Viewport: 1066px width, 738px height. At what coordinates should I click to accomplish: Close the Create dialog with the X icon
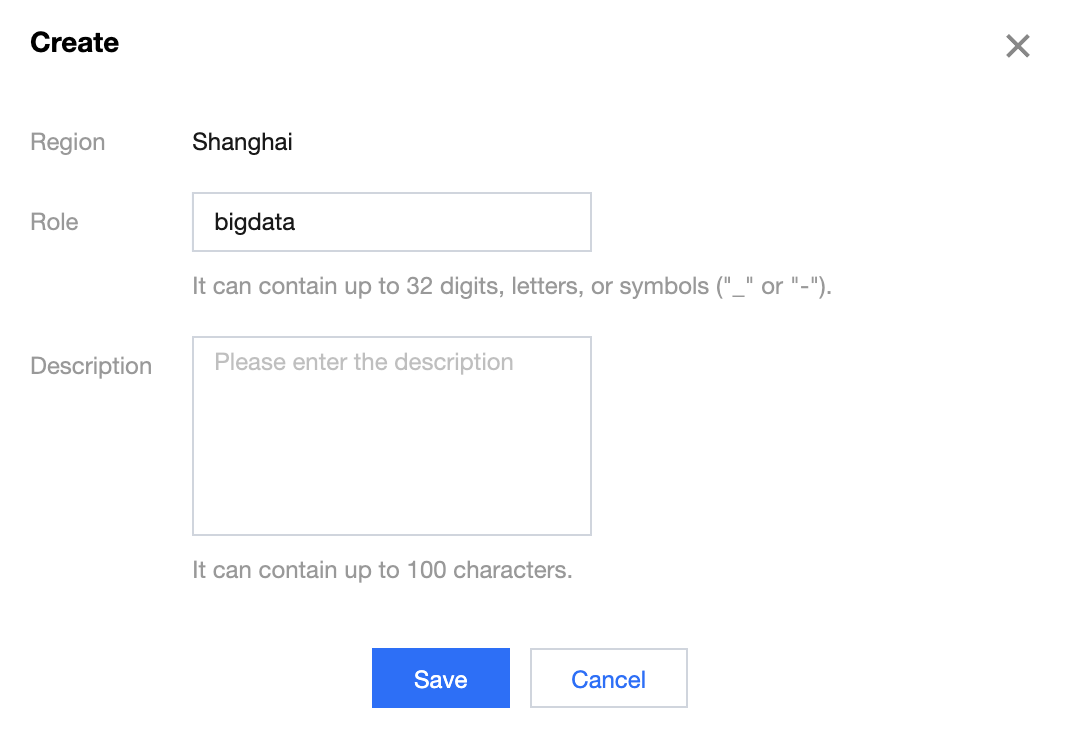tap(1017, 46)
